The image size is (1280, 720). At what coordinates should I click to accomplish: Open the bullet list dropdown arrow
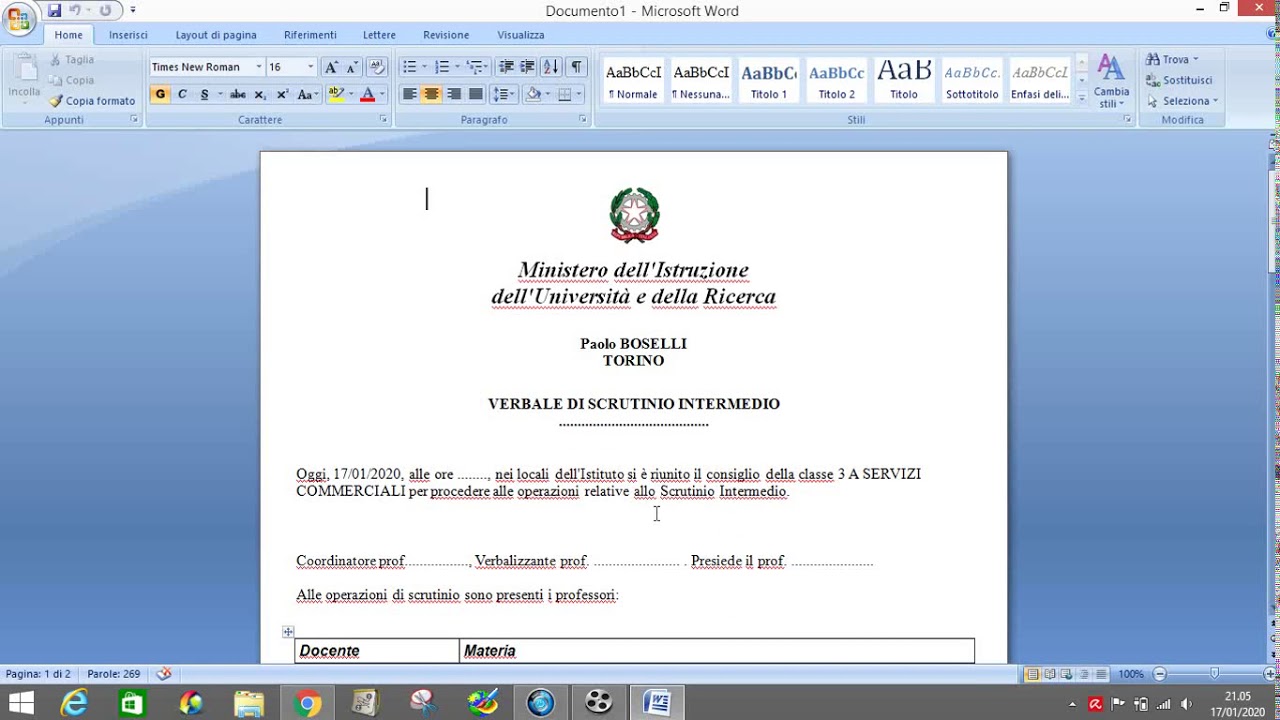pos(424,67)
